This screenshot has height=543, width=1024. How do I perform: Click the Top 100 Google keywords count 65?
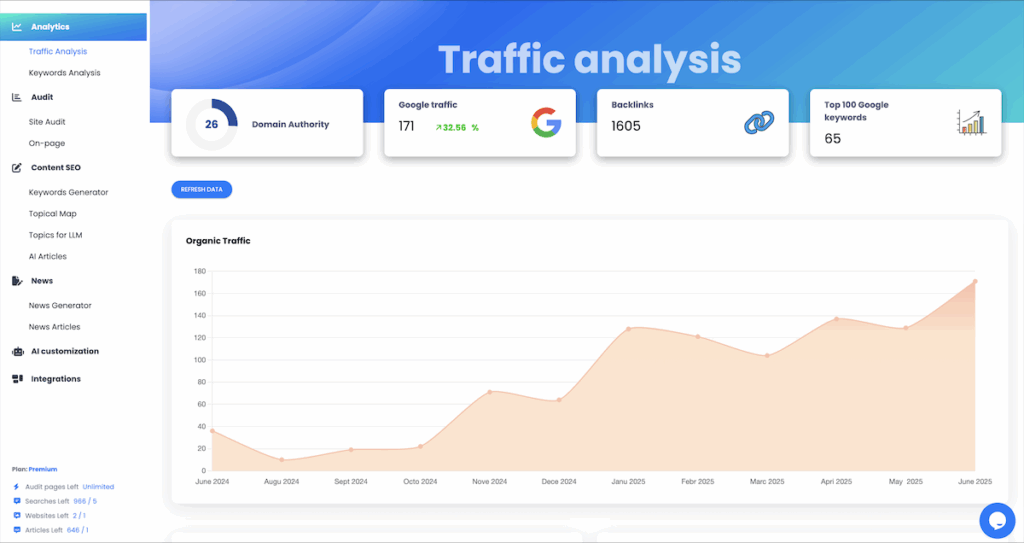(x=833, y=139)
